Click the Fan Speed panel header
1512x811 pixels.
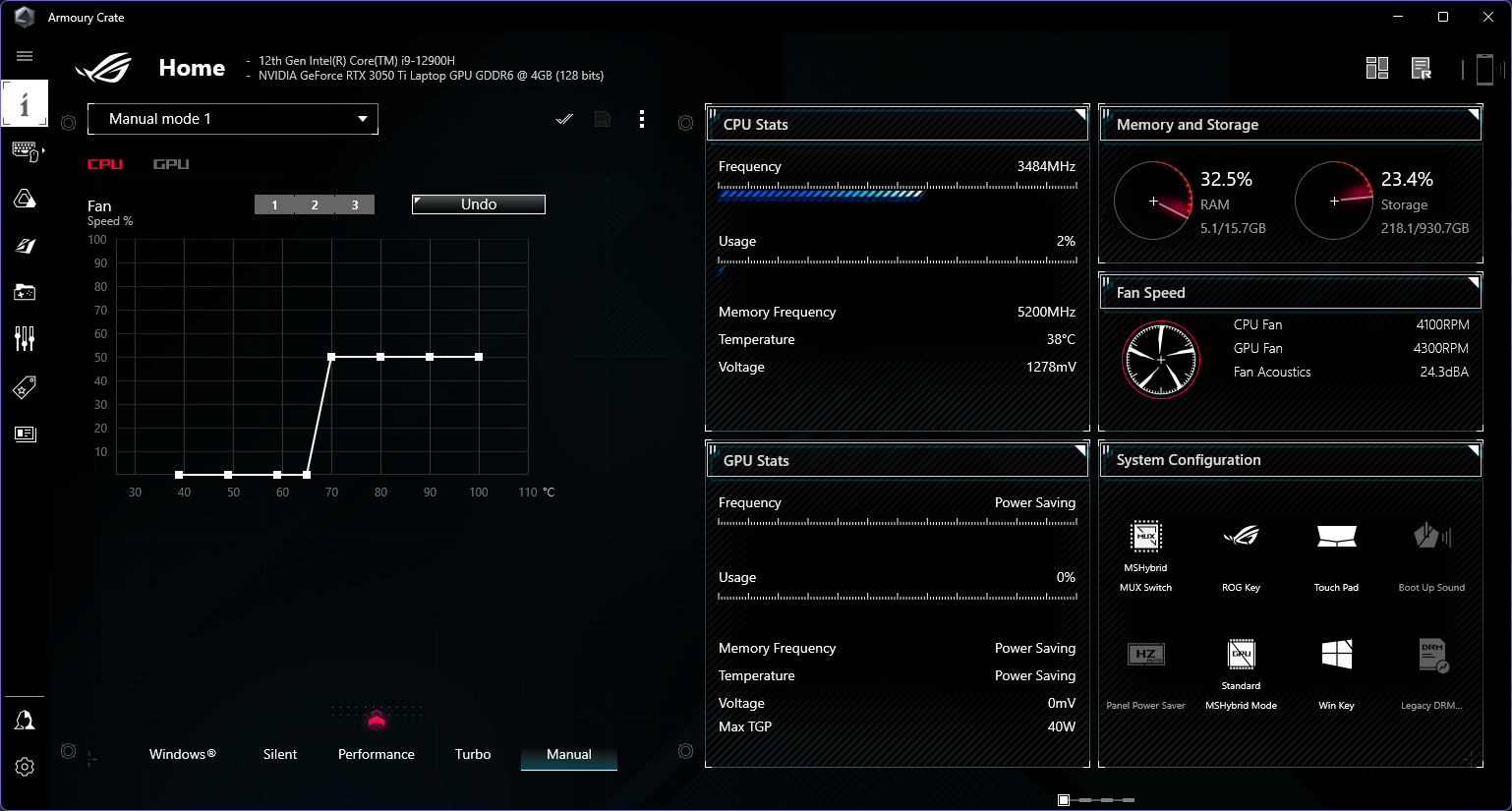click(x=1290, y=293)
